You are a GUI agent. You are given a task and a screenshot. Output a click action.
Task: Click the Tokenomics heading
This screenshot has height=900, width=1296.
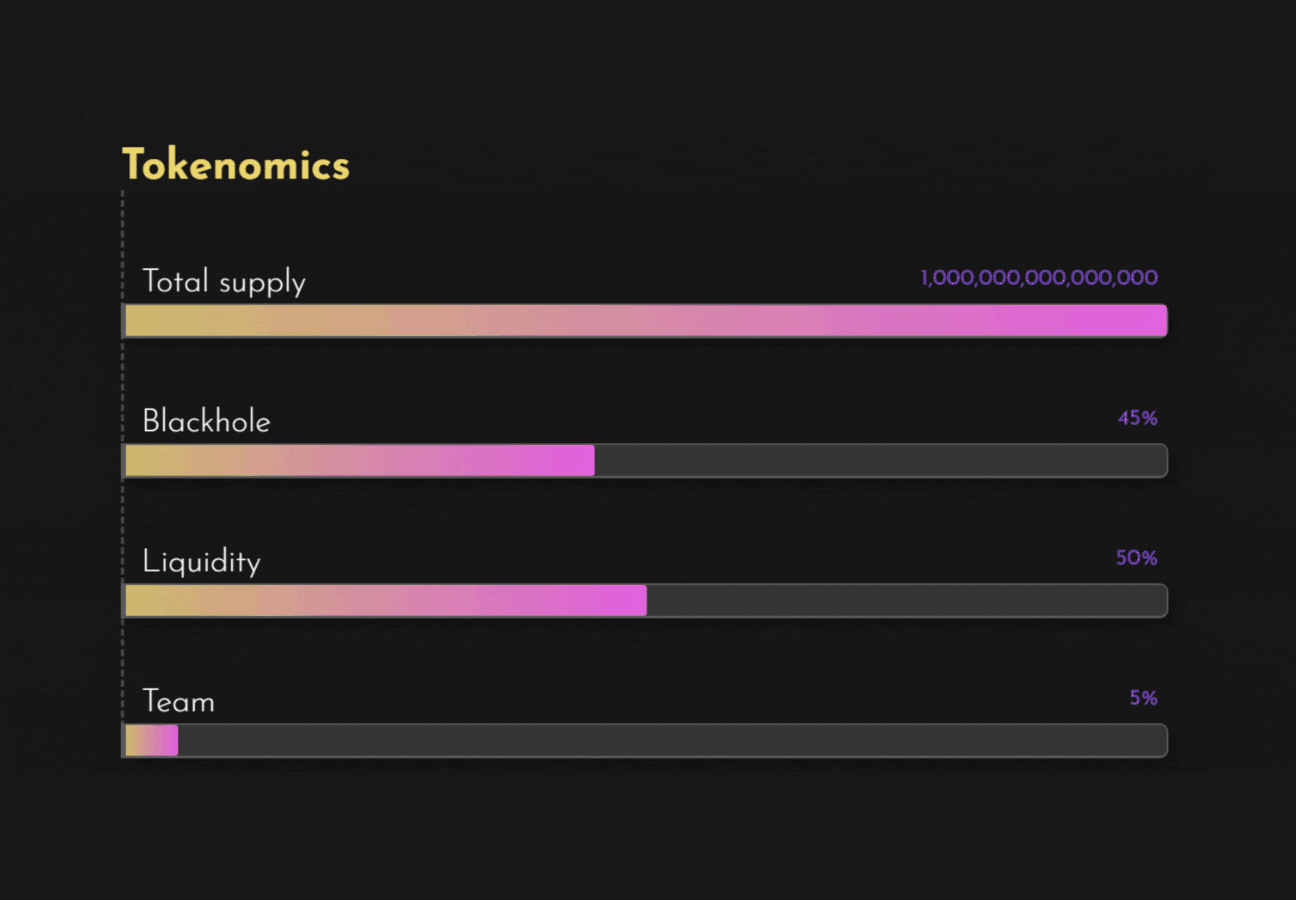(236, 165)
